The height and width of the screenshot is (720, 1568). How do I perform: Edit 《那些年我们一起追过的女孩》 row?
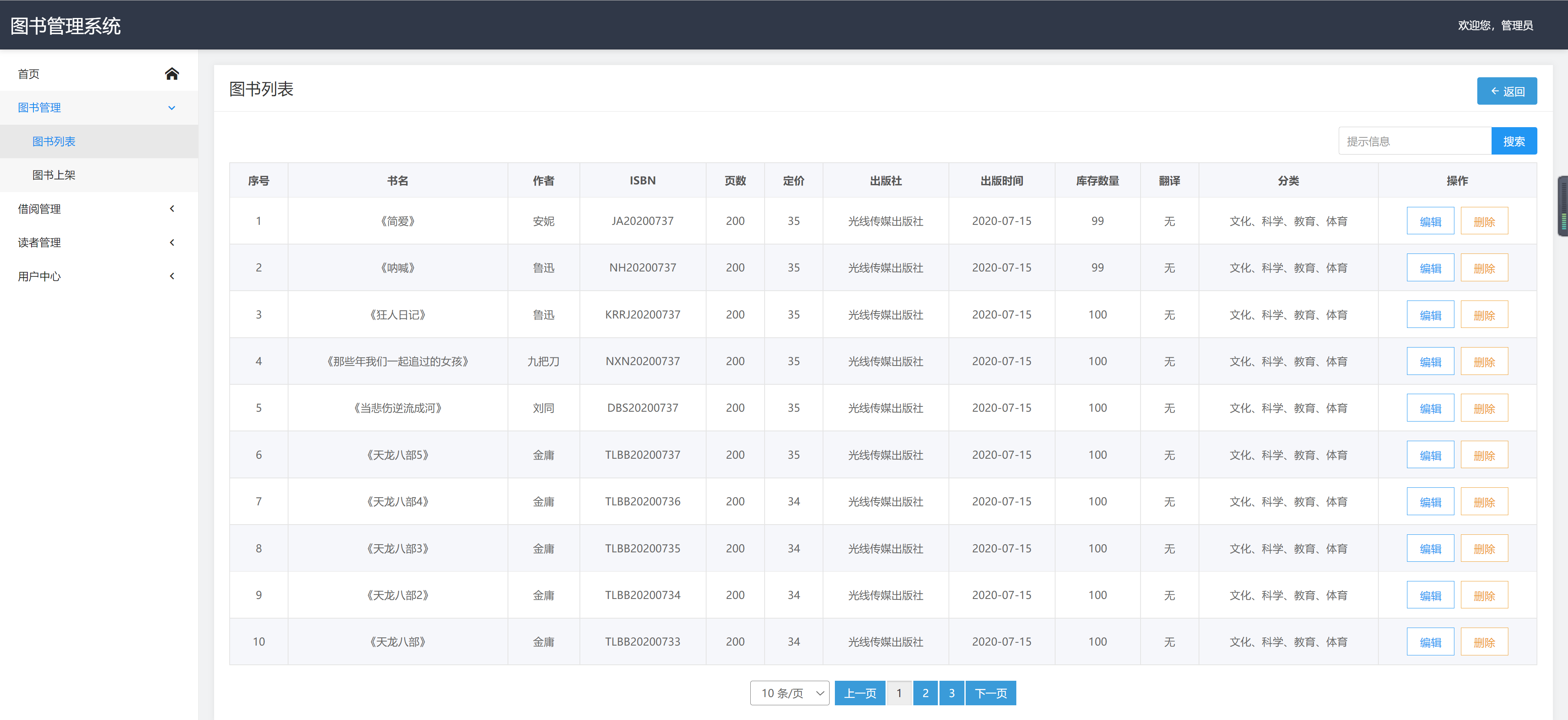tap(1430, 362)
